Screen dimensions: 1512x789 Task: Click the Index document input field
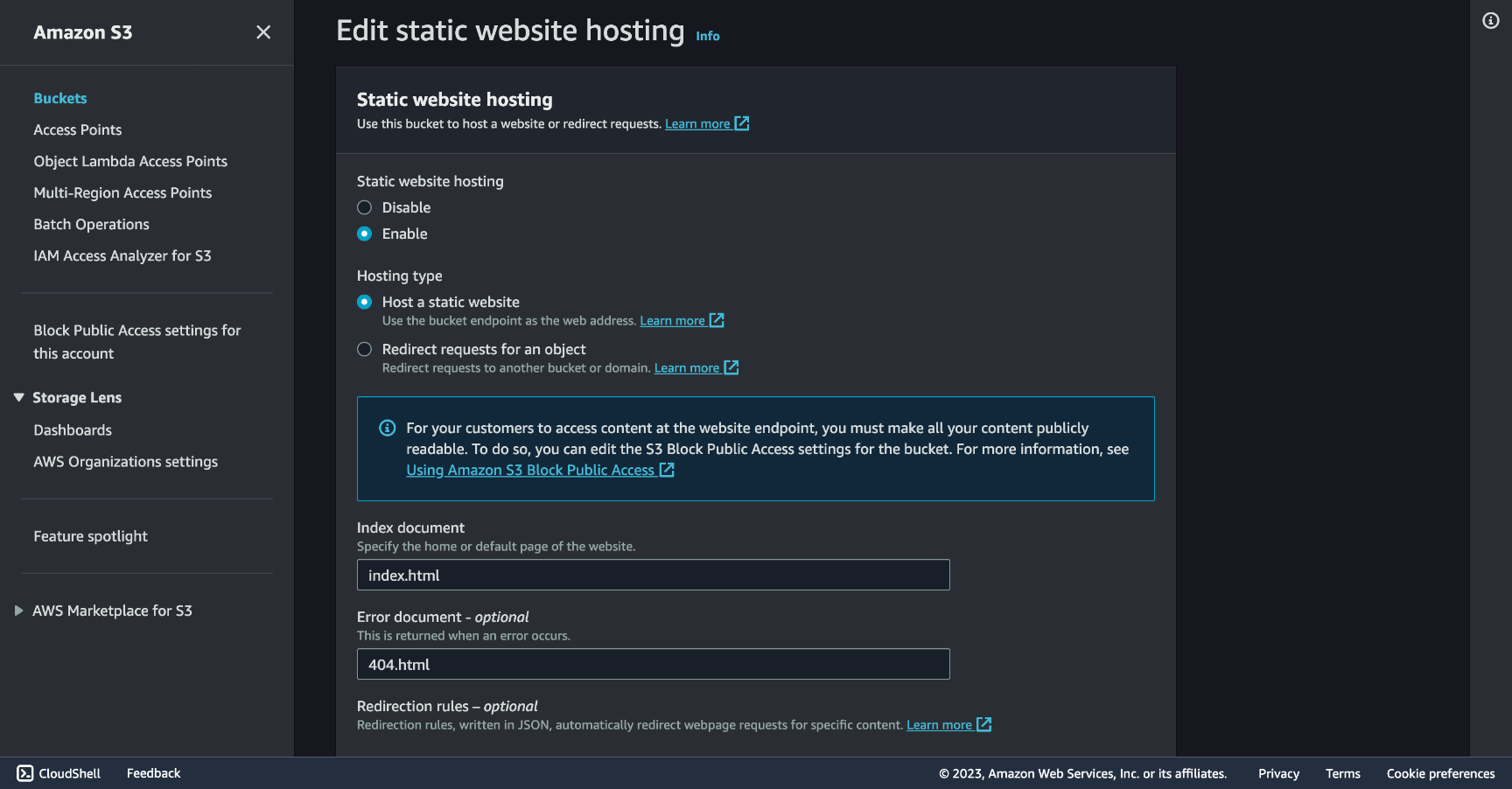[654, 575]
